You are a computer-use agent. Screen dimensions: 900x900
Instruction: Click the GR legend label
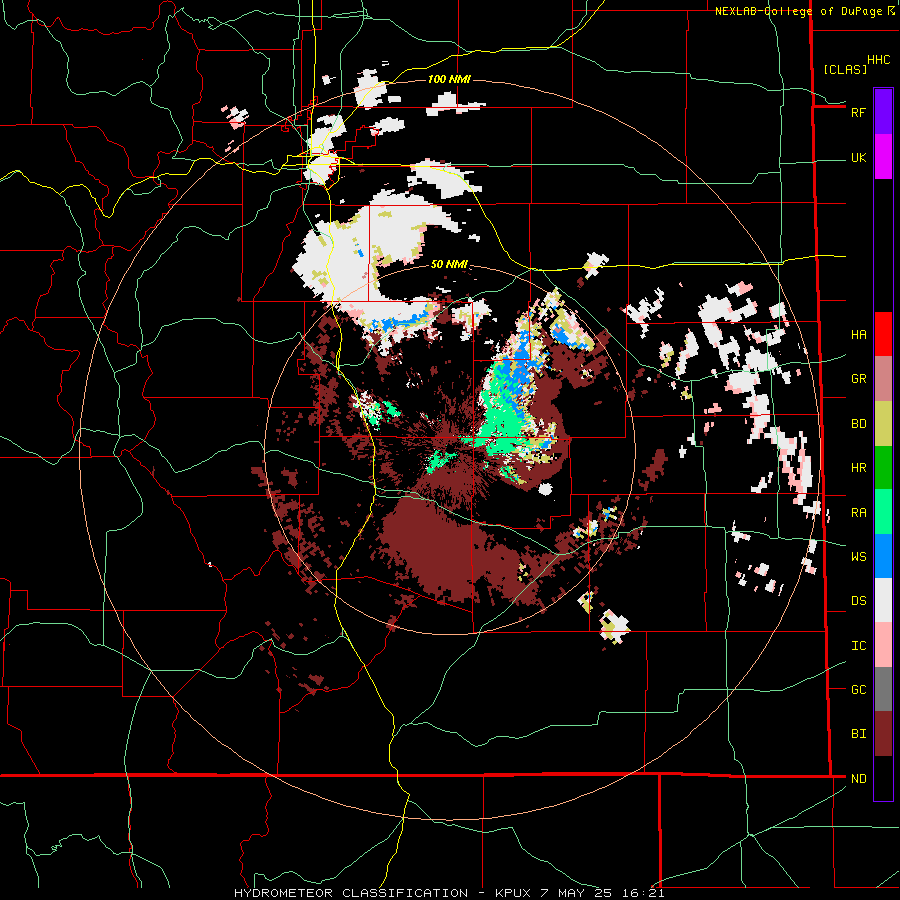(858, 379)
